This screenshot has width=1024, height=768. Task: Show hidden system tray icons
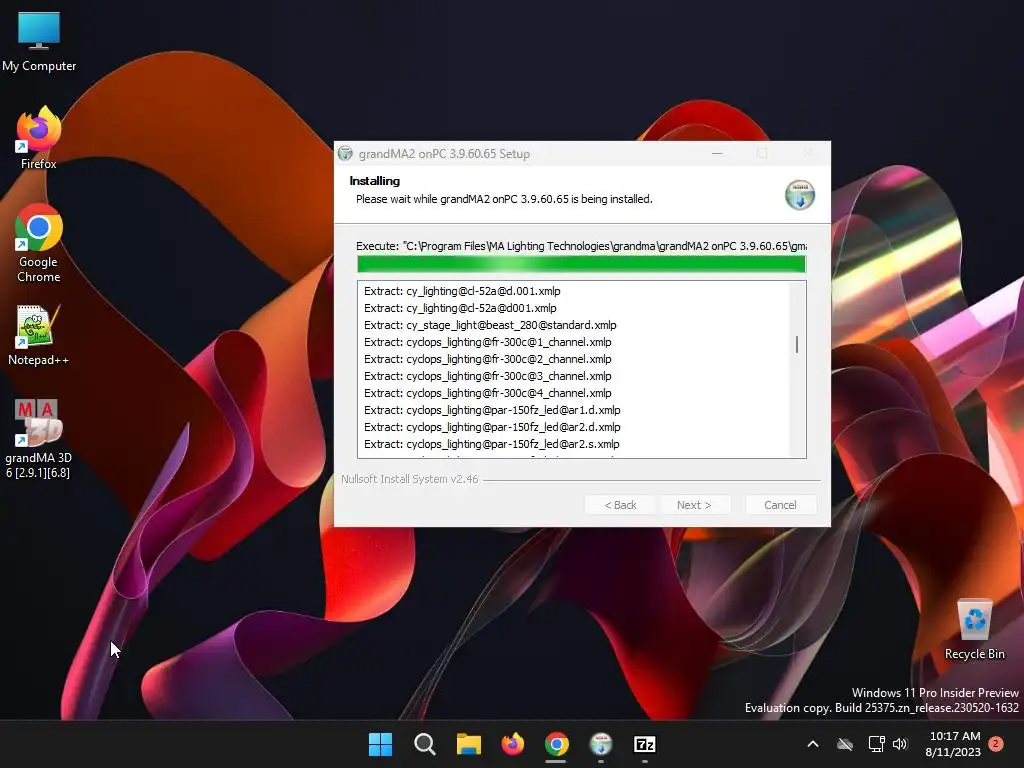point(813,744)
